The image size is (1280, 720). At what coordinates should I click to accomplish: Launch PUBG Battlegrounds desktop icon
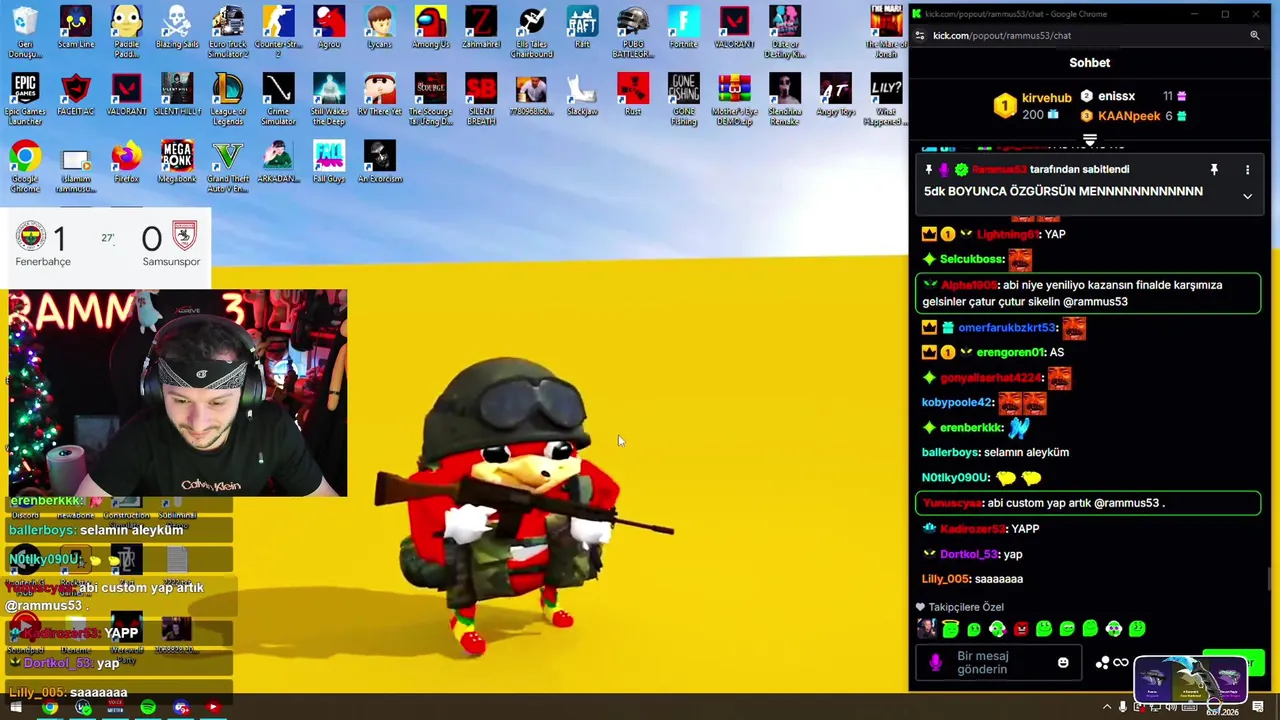point(633,32)
